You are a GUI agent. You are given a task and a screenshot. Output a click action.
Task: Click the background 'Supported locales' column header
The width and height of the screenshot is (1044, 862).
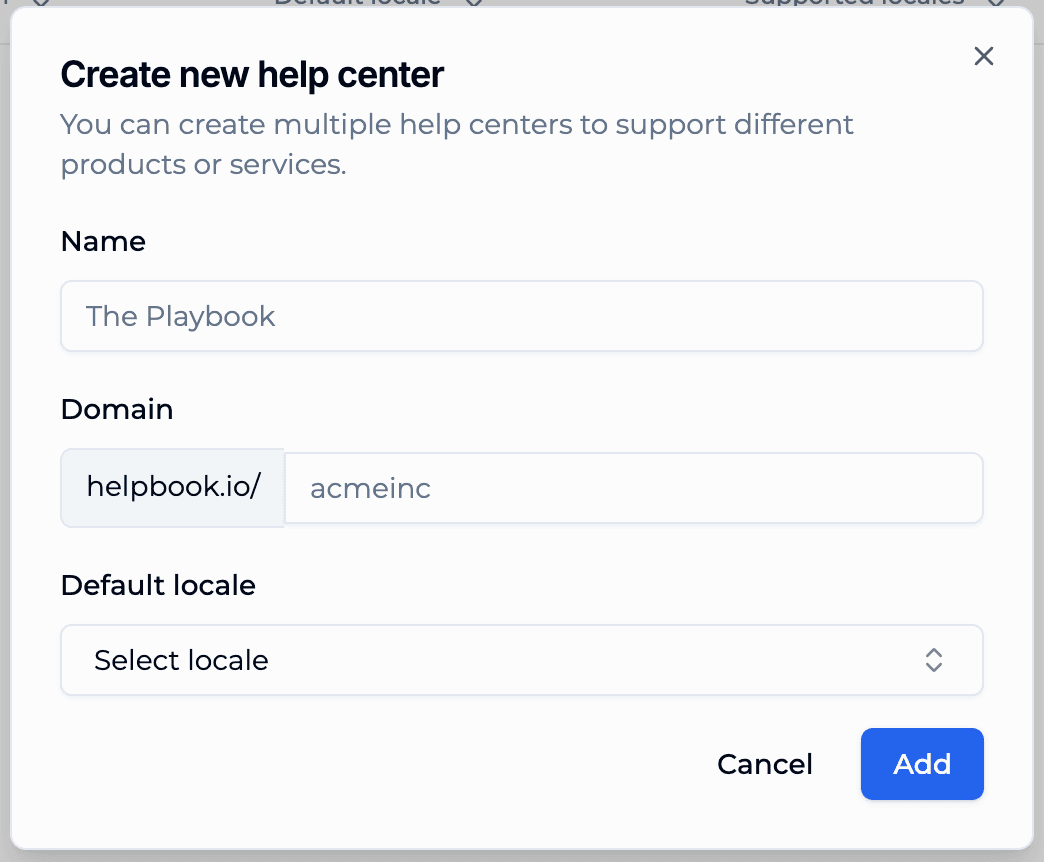(854, 3)
